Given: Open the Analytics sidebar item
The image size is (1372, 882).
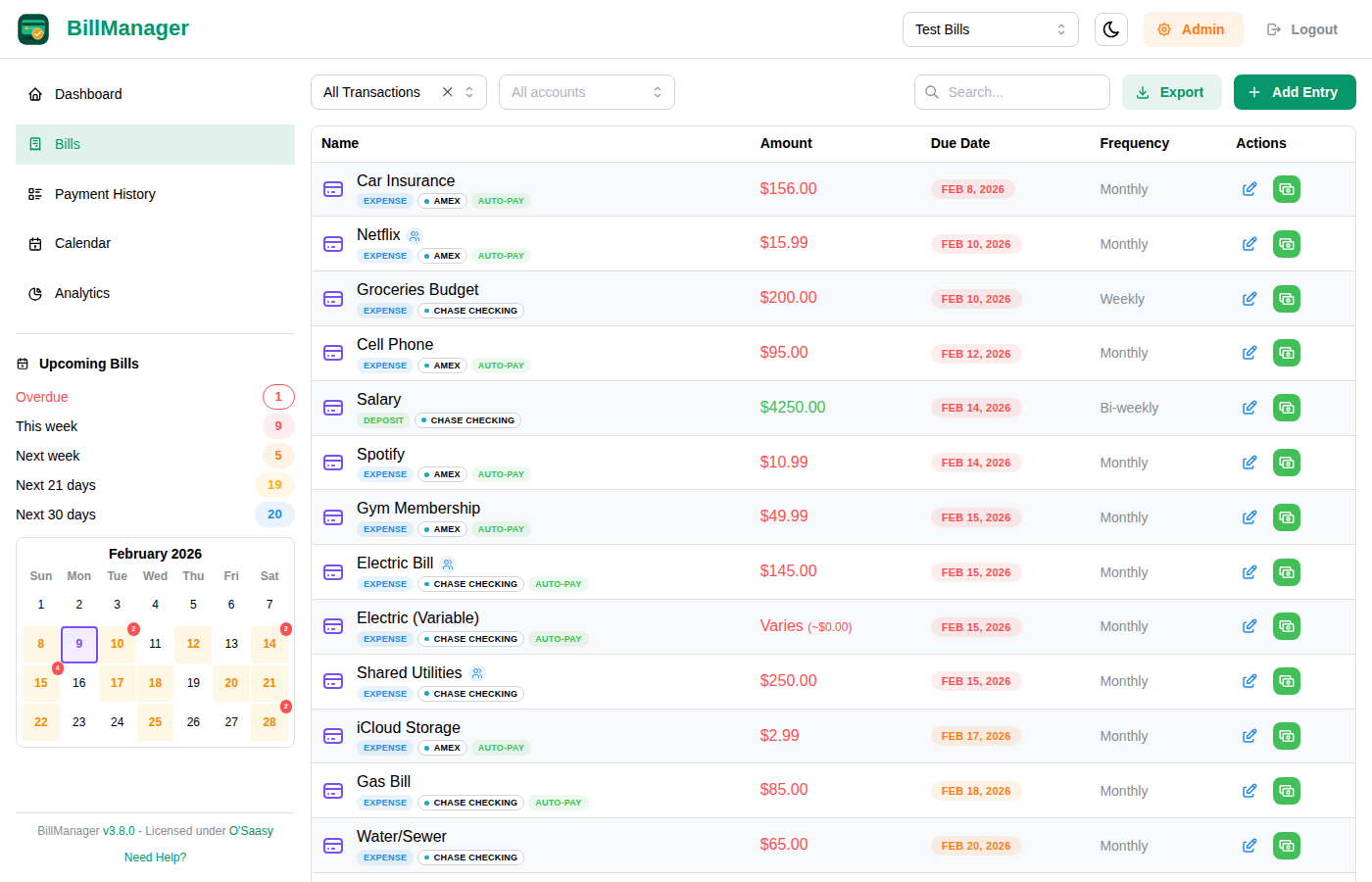Looking at the screenshot, I should 82,293.
